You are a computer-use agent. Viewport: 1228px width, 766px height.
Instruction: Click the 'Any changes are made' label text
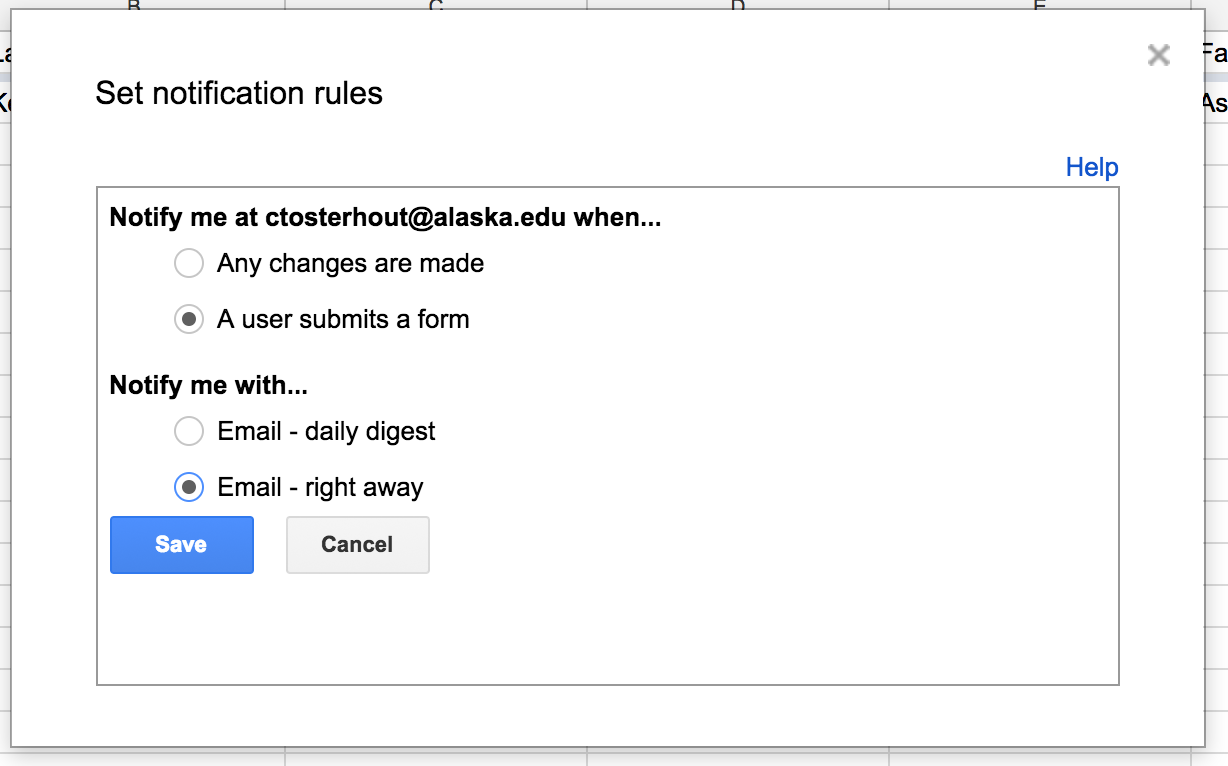pos(350,263)
